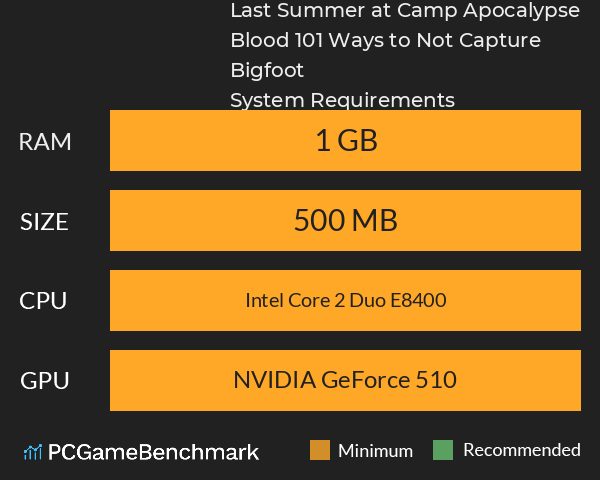
Task: Click the 500 MB size bar
Action: click(x=345, y=220)
